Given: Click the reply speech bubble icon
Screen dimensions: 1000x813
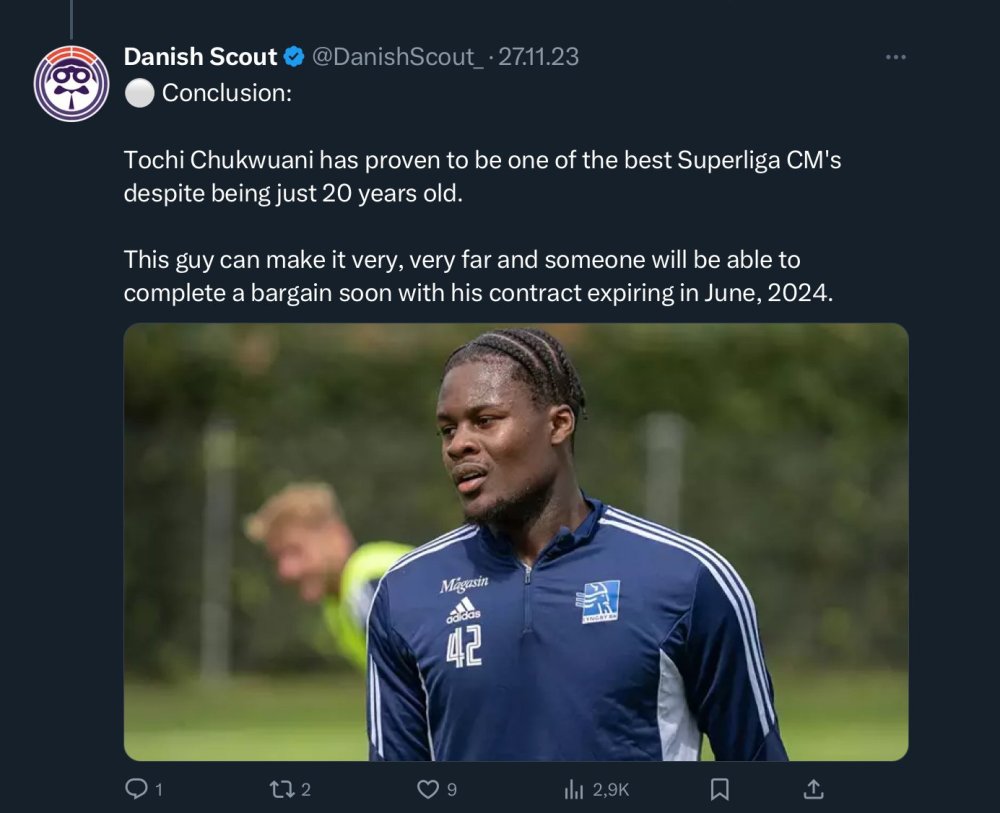Looking at the screenshot, I should click(135, 790).
